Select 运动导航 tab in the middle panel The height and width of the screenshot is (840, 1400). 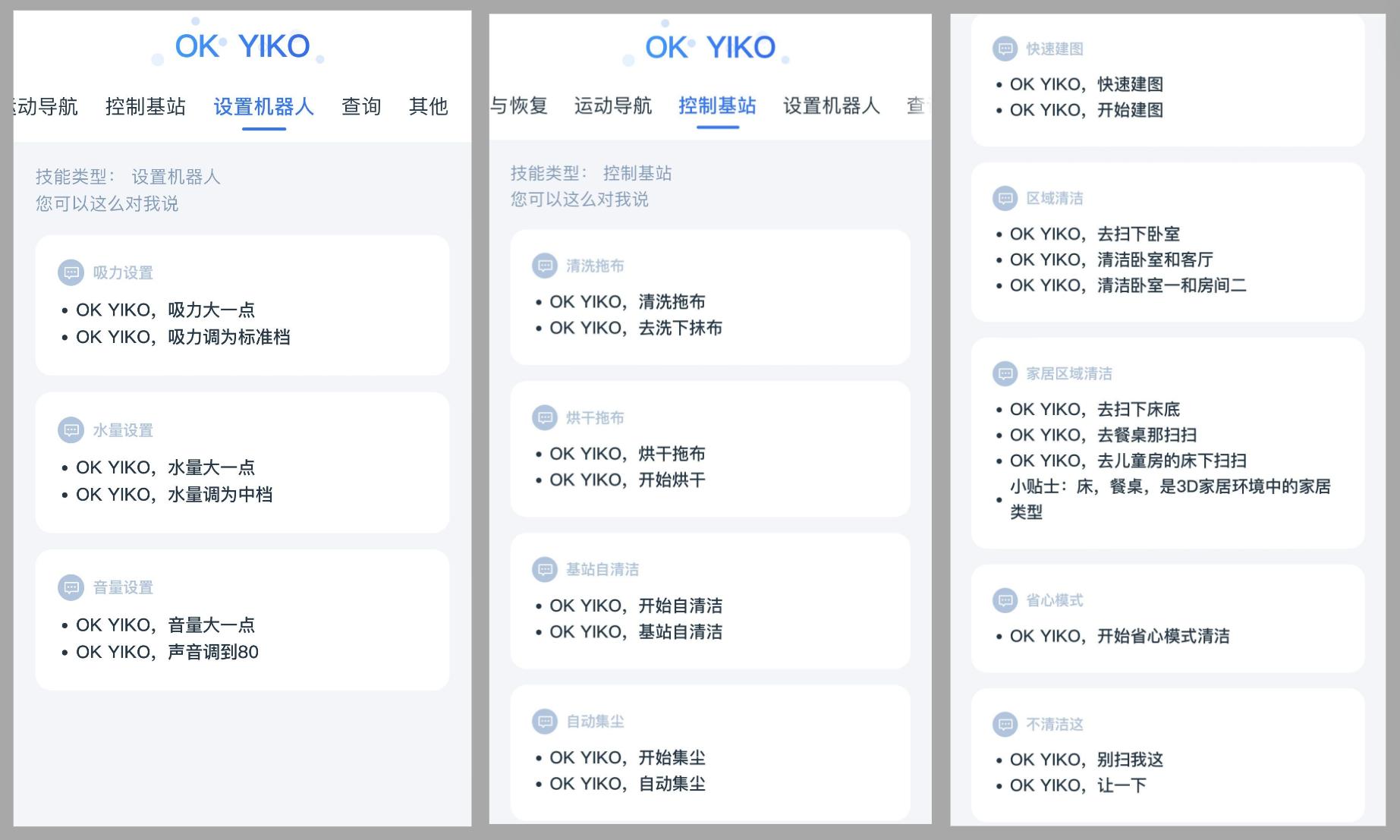point(613,105)
